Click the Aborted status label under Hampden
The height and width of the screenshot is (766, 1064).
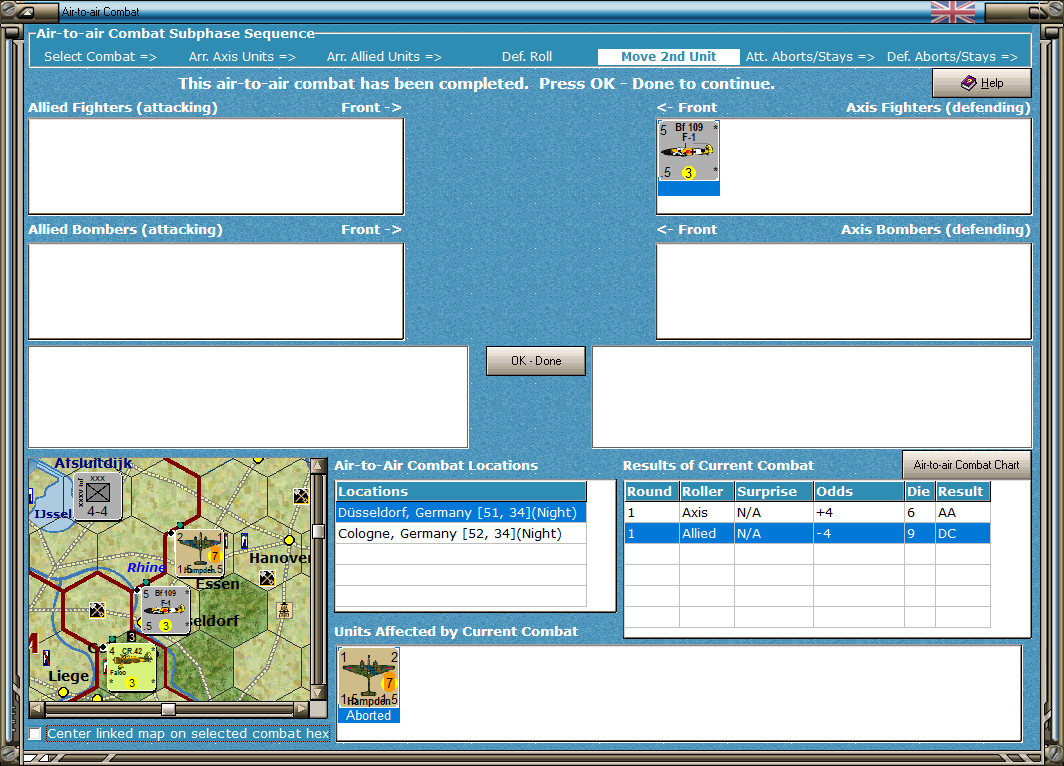368,715
